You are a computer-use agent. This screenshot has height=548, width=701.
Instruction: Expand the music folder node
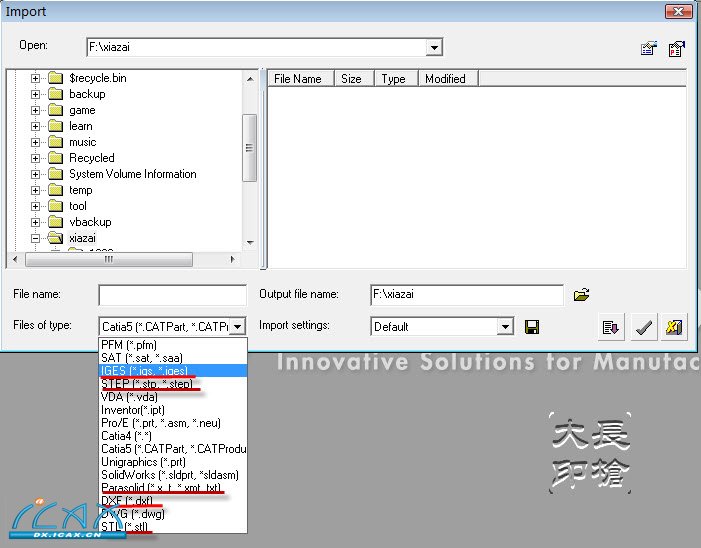[35, 143]
